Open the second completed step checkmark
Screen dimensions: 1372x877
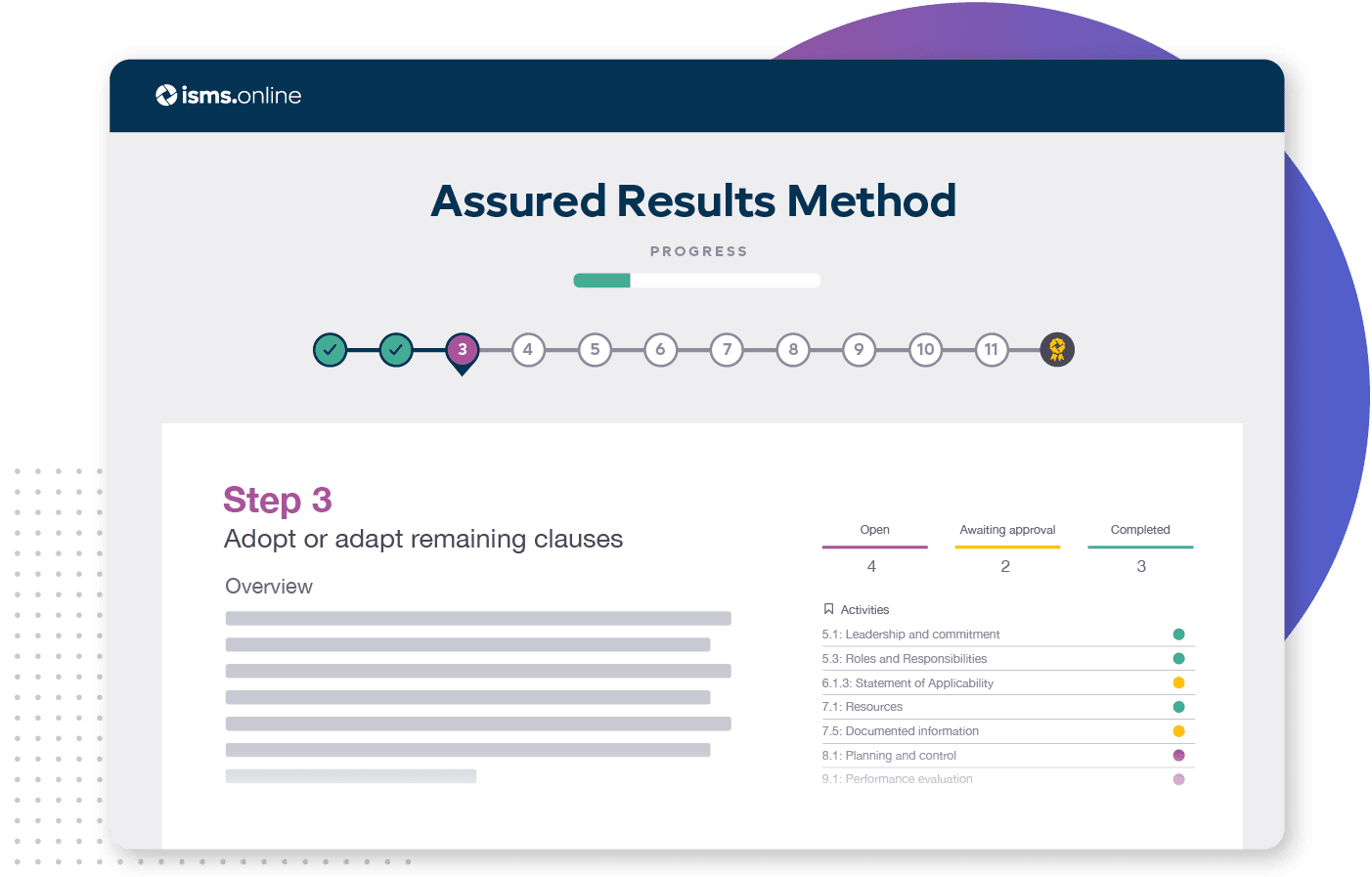pyautogui.click(x=396, y=349)
